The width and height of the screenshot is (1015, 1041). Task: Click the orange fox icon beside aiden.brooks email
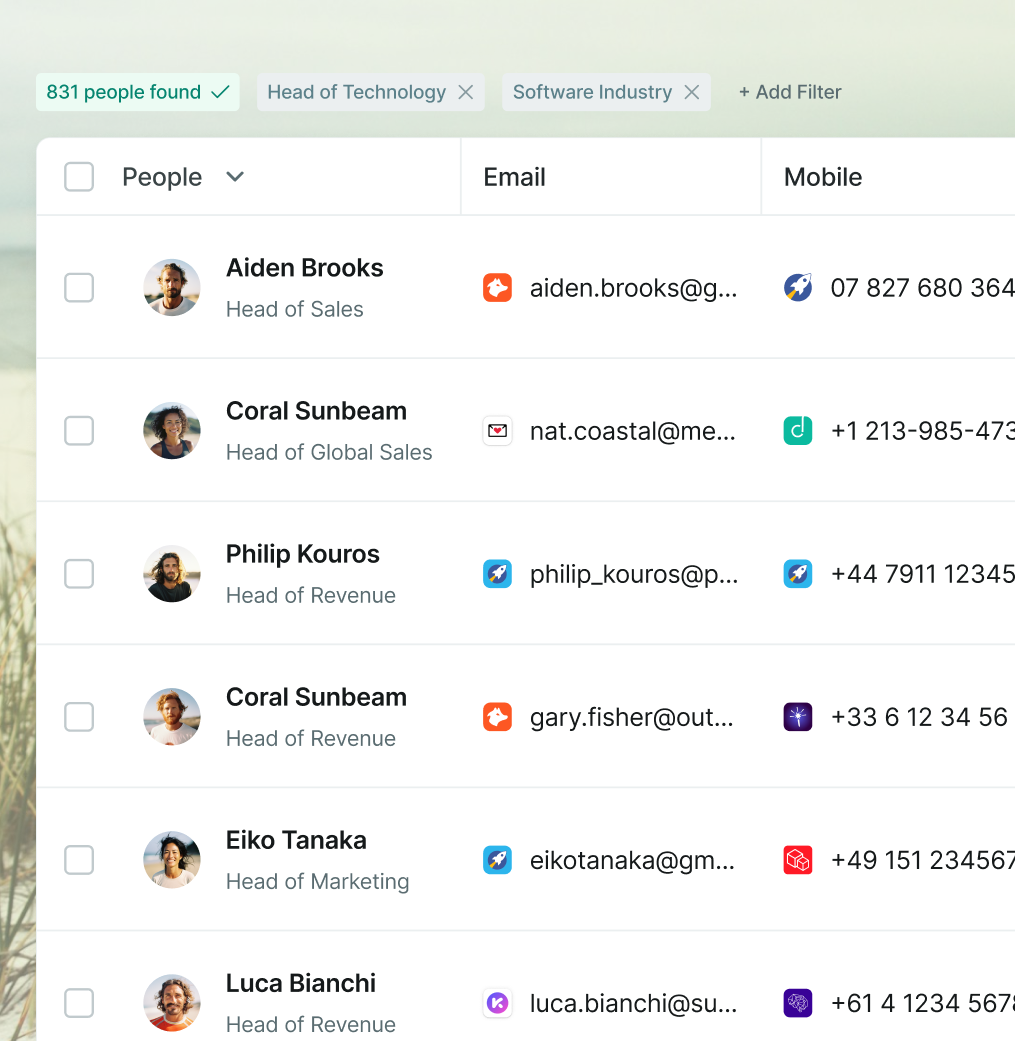click(x=497, y=288)
